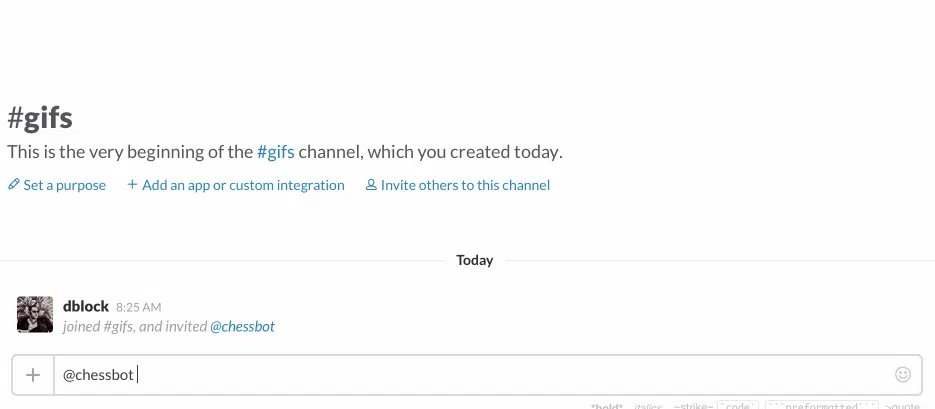Image resolution: width=935 pixels, height=409 pixels.
Task: Click the plus icon before Add an app
Action: [132, 185]
